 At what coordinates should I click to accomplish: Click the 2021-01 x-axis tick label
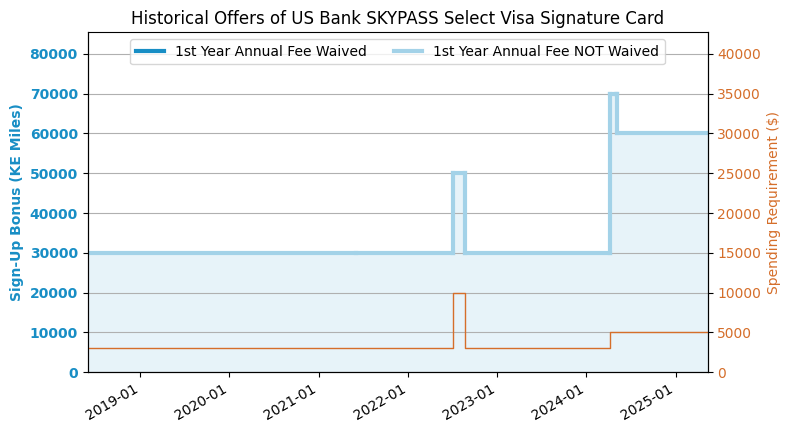(290, 407)
